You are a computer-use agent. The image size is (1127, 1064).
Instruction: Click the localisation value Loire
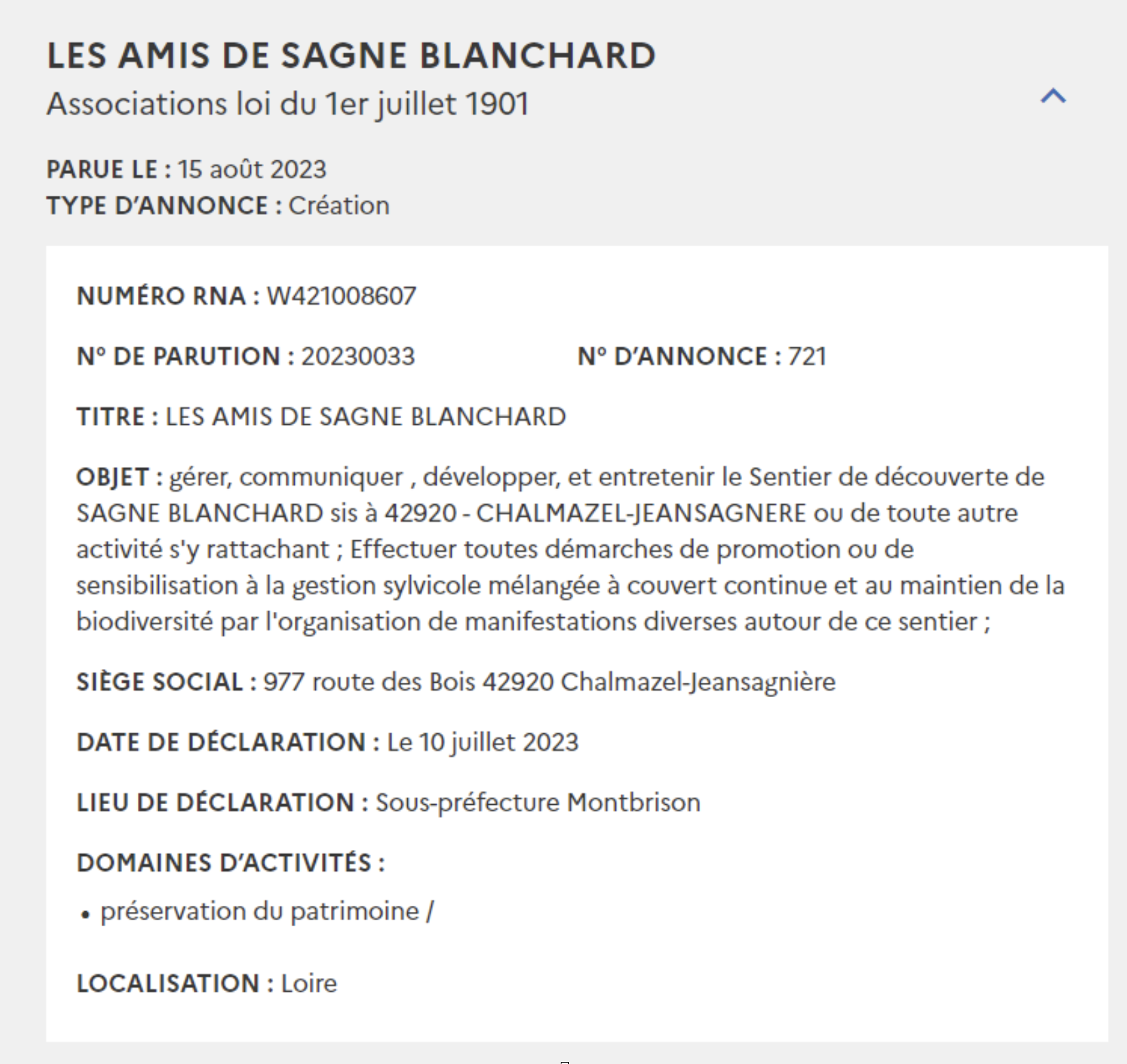[309, 984]
